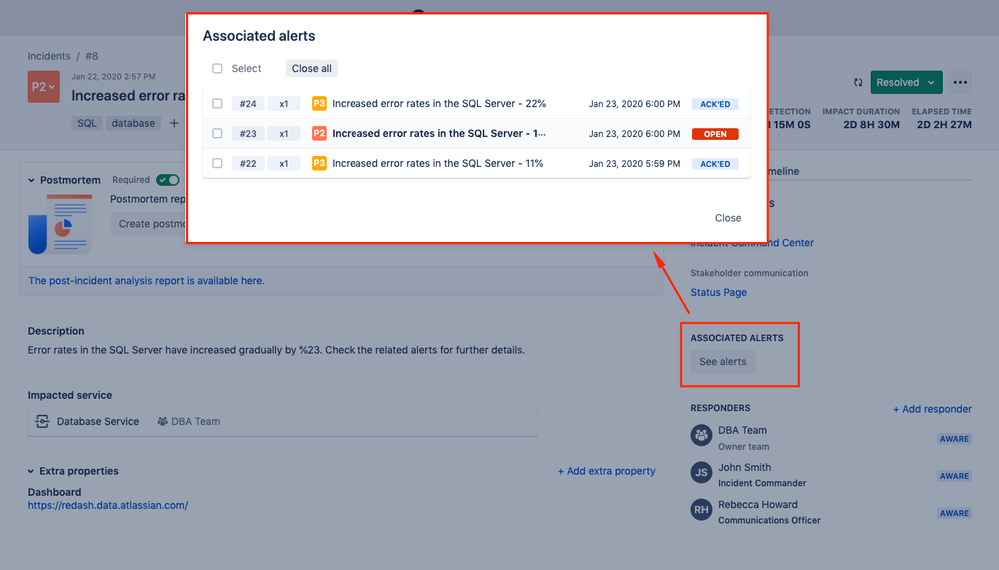
Task: Close the Associated alerts dialog
Action: [x=728, y=218]
